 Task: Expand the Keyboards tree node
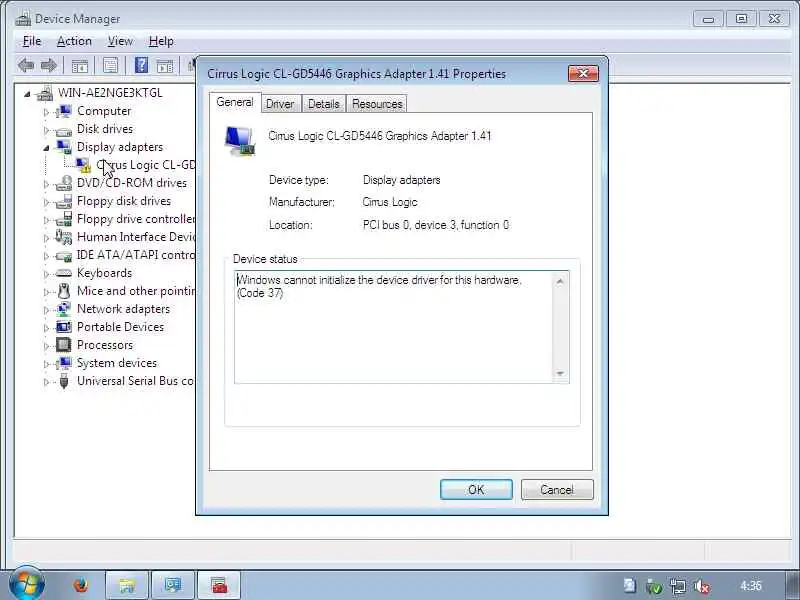46,274
